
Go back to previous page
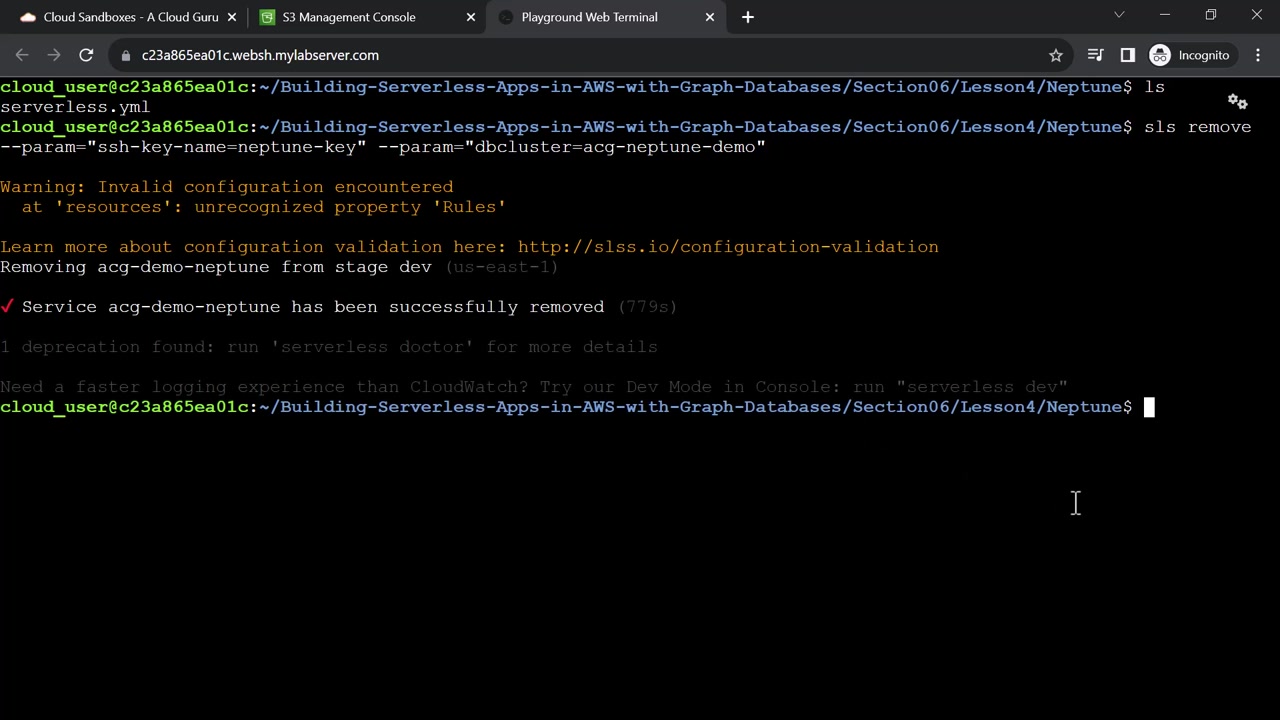(22, 55)
